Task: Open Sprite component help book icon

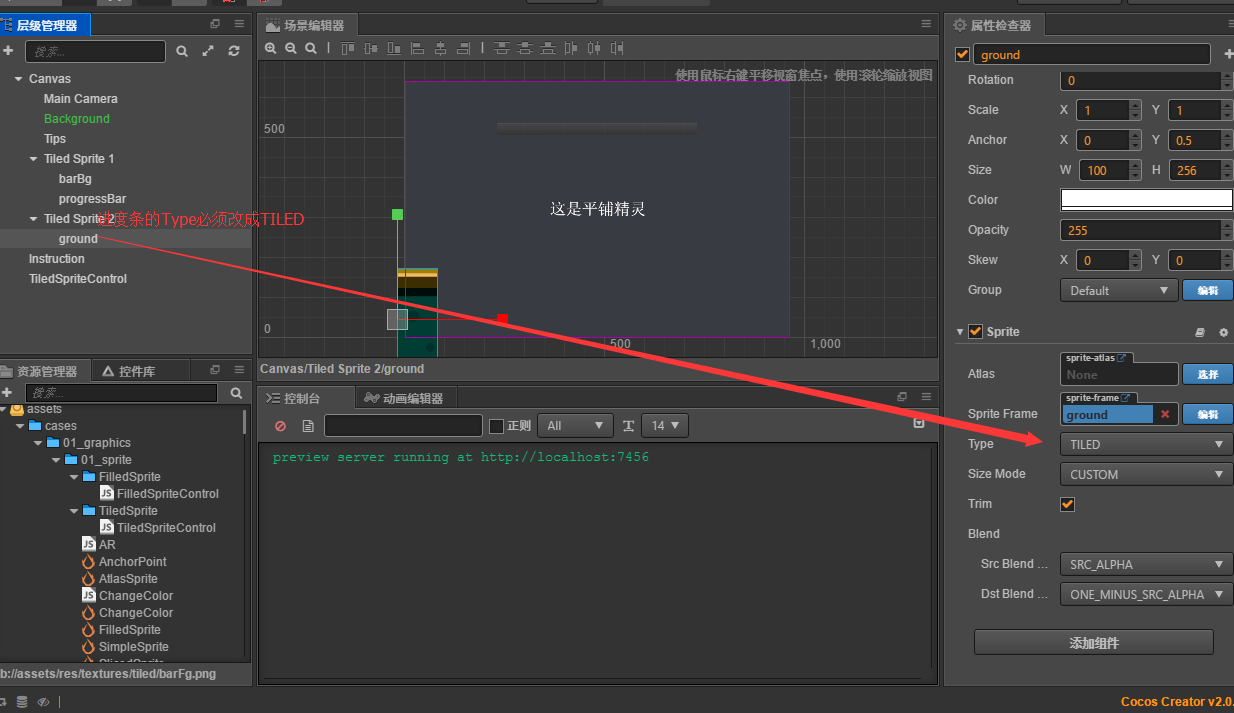Action: coord(1200,332)
